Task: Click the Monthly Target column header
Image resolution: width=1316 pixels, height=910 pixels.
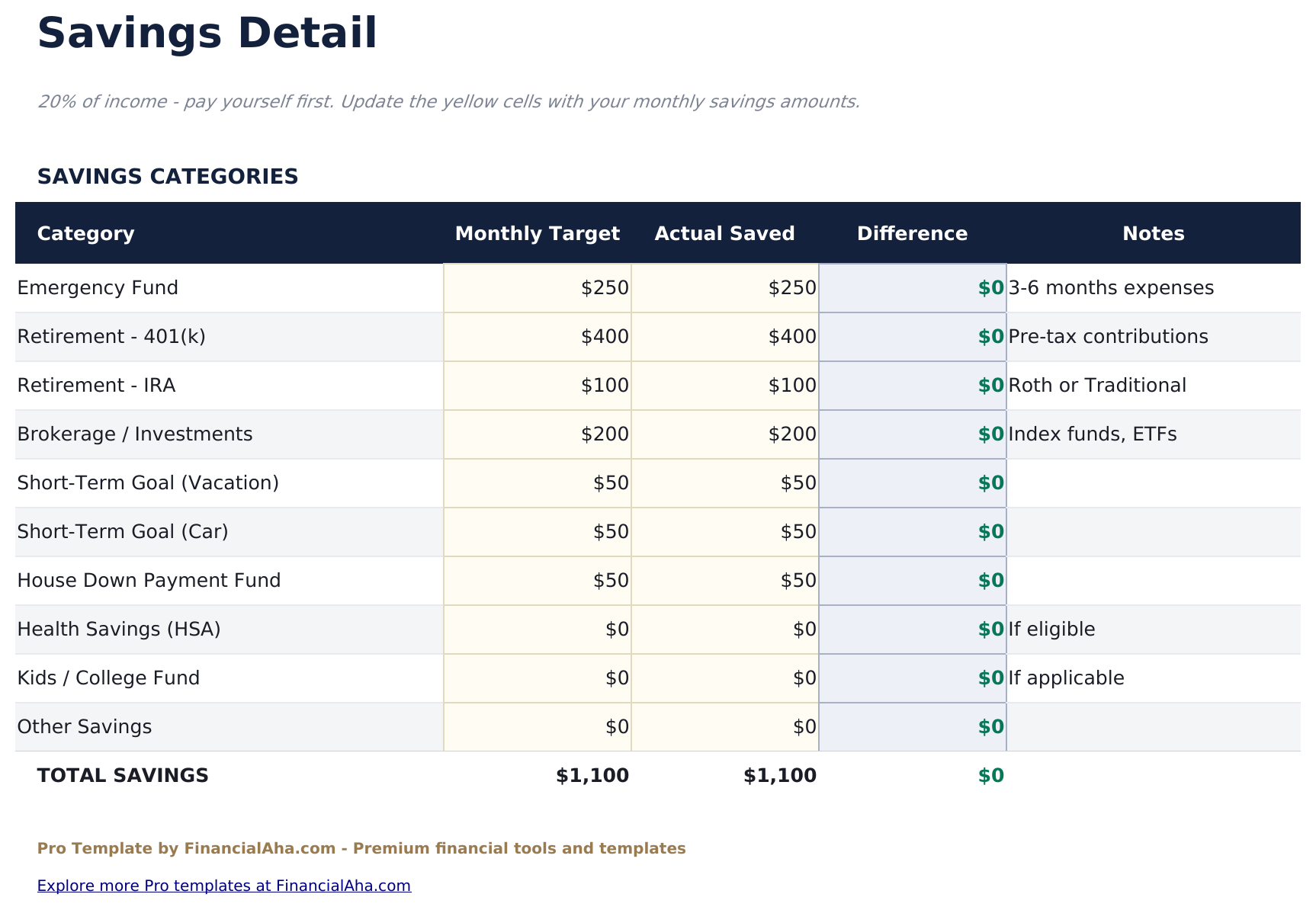Action: [x=538, y=233]
